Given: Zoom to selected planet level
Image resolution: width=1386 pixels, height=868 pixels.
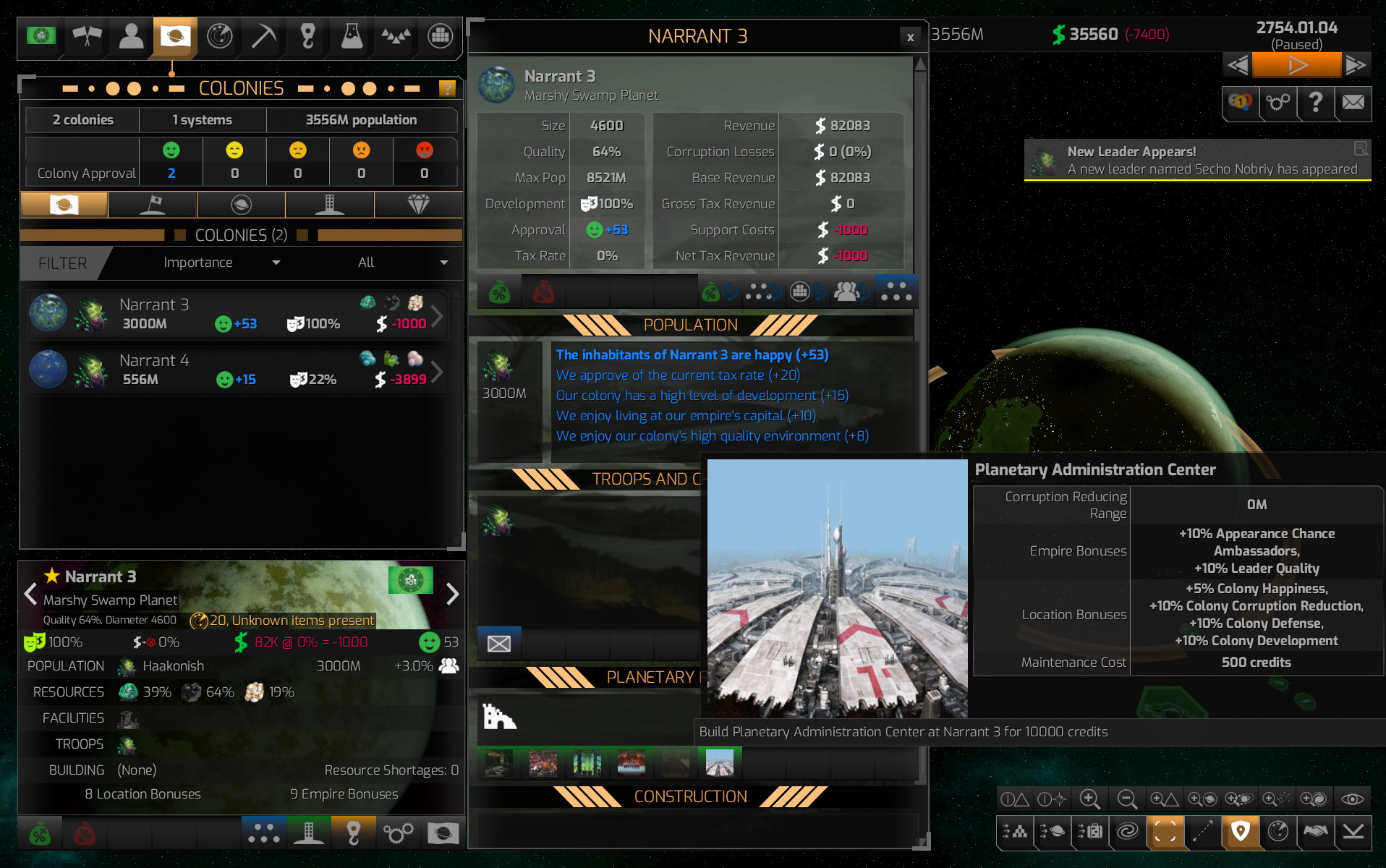Looking at the screenshot, I should tap(1202, 799).
